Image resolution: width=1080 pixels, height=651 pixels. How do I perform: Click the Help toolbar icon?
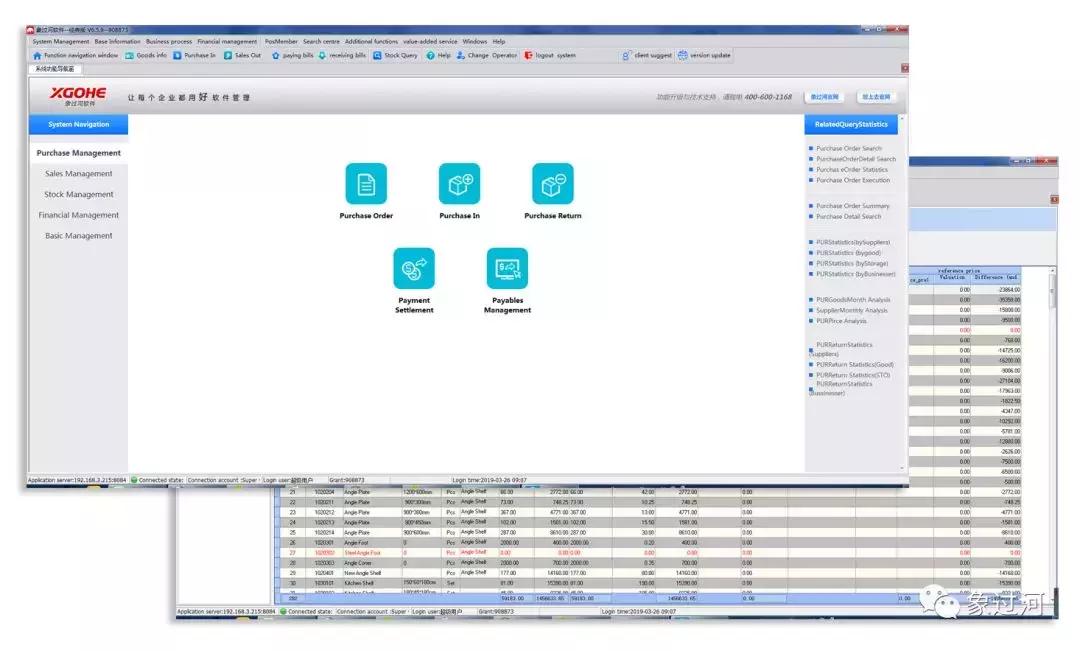[430, 55]
